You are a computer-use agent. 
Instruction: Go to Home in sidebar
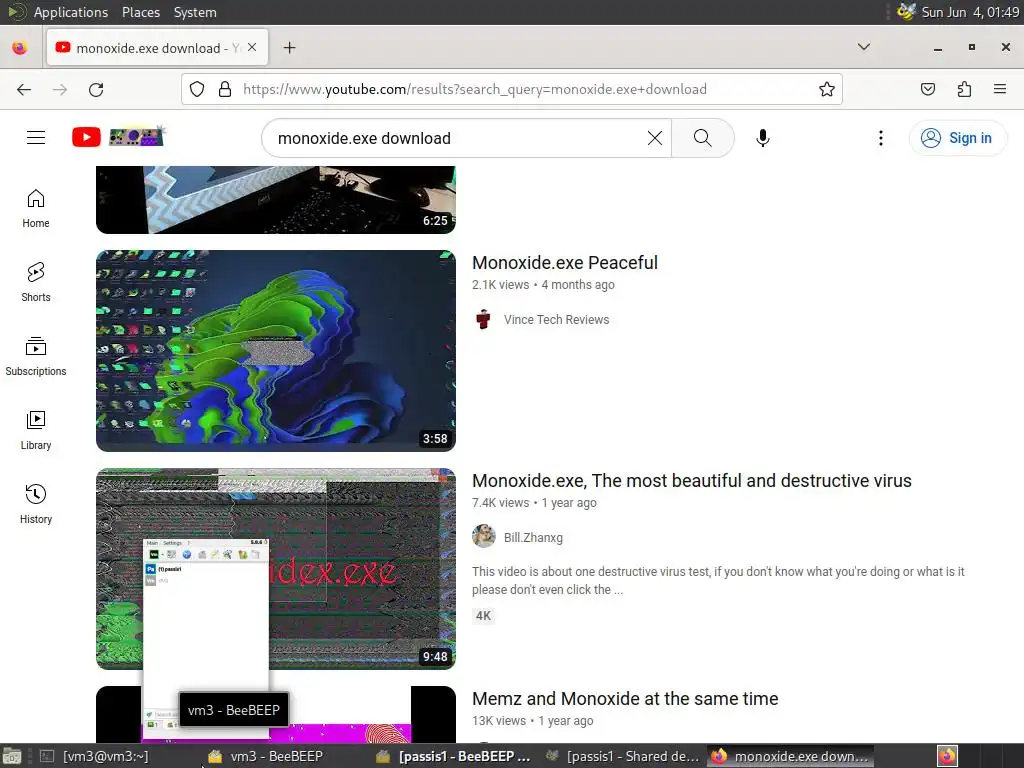point(36,208)
